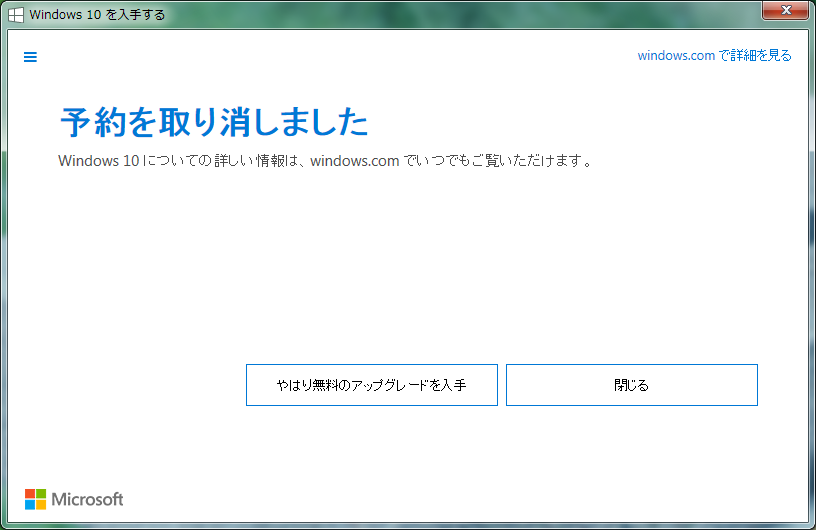The image size is (816, 530).
Task: Open the hamburger menu icon
Action: (x=30, y=57)
